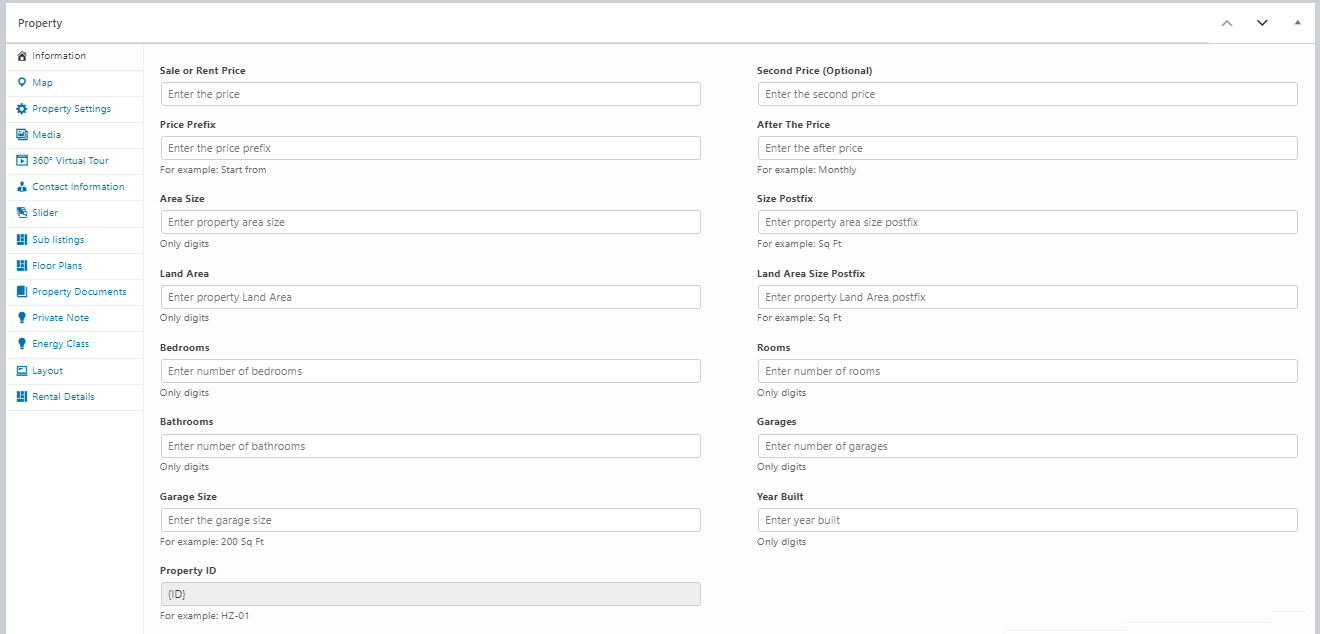The width and height of the screenshot is (1320, 634).
Task: Open the Energy Class tab
Action: (x=75, y=344)
